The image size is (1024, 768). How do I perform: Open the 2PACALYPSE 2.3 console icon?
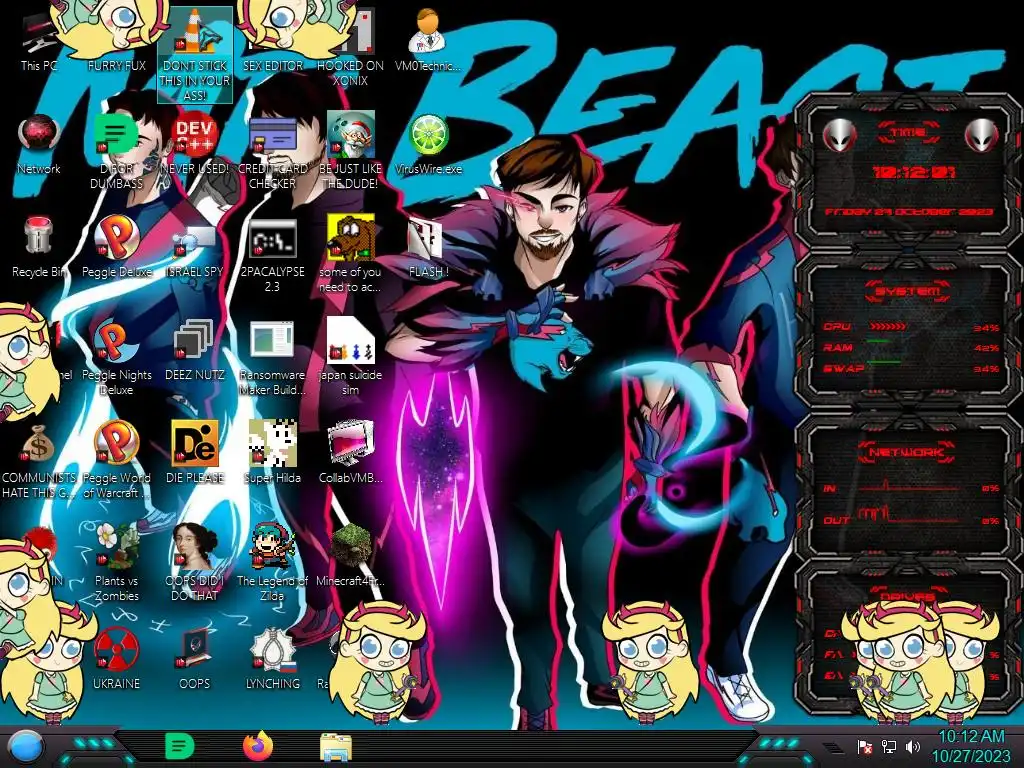tap(272, 255)
